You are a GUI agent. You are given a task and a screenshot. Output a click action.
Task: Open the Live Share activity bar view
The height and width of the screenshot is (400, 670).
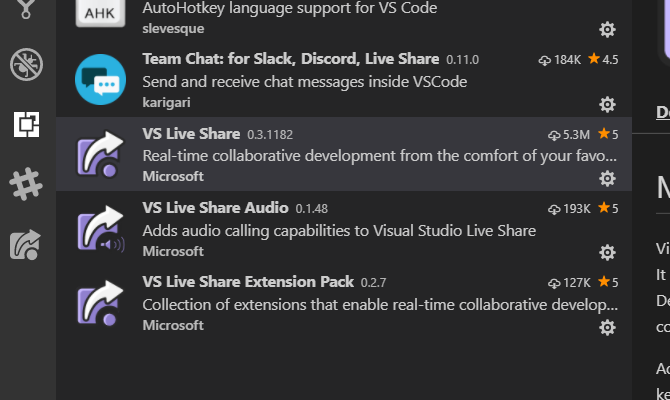click(x=27, y=243)
